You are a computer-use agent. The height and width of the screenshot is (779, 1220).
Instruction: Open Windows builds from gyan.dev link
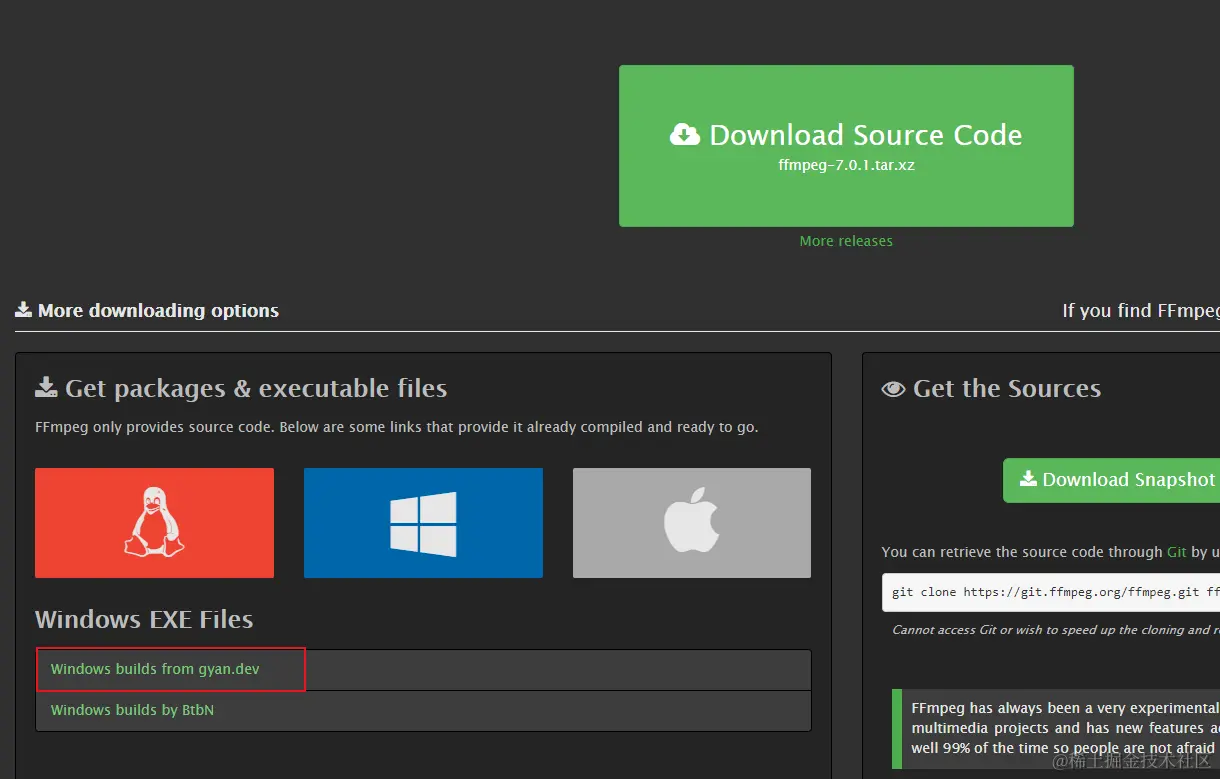click(x=155, y=669)
